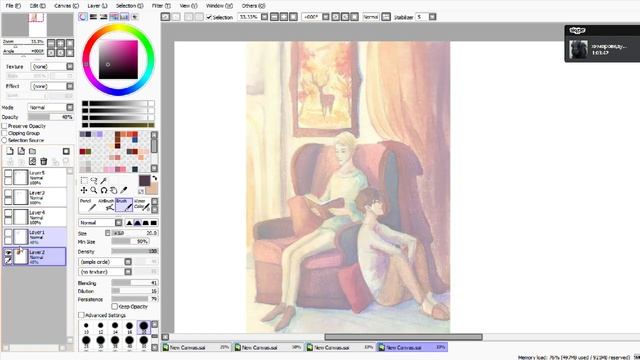Hide Layer2 using its eye icon
The height and width of the screenshot is (360, 640).
8,253
